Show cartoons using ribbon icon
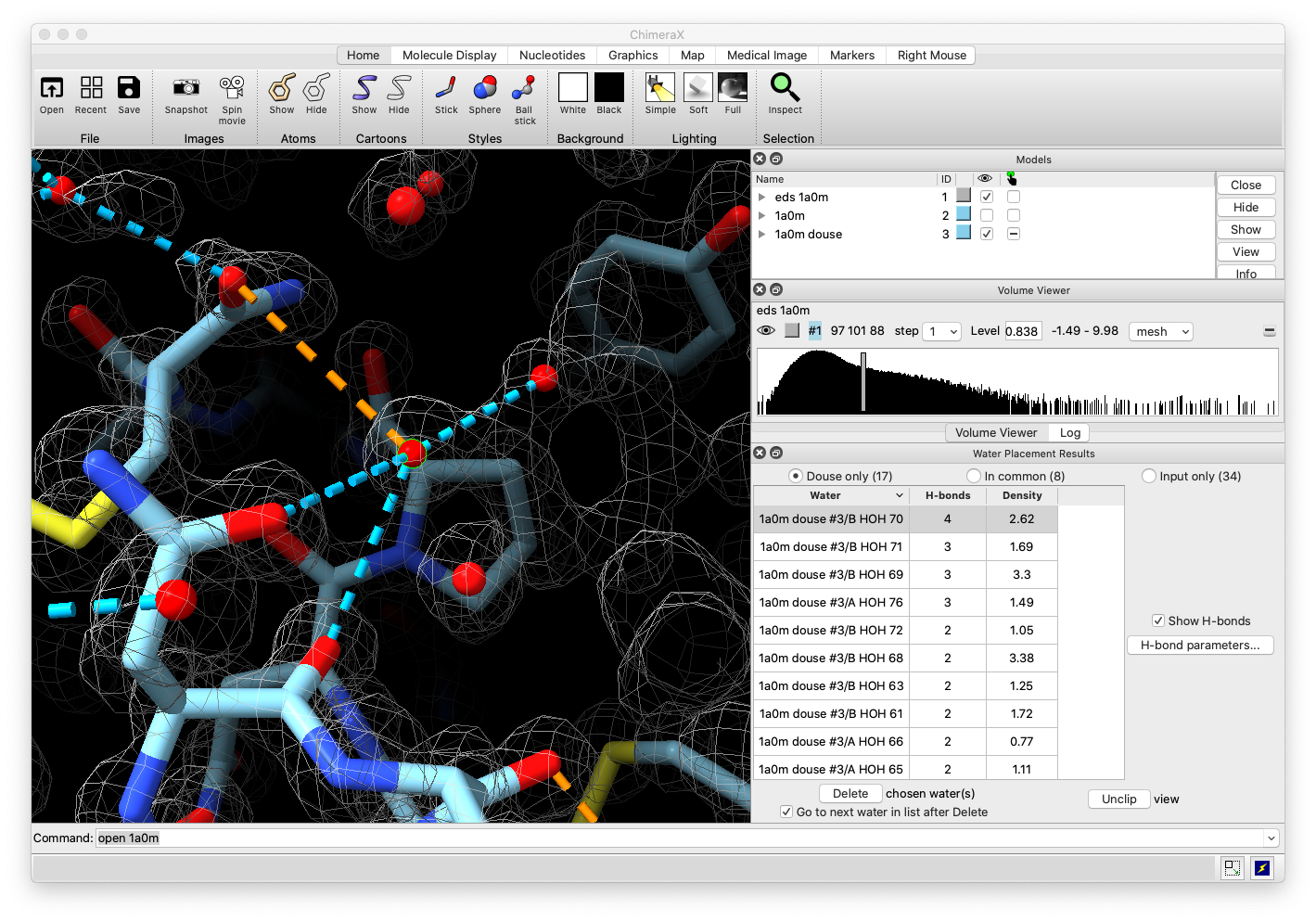This screenshot has height=921, width=1316. (x=364, y=89)
